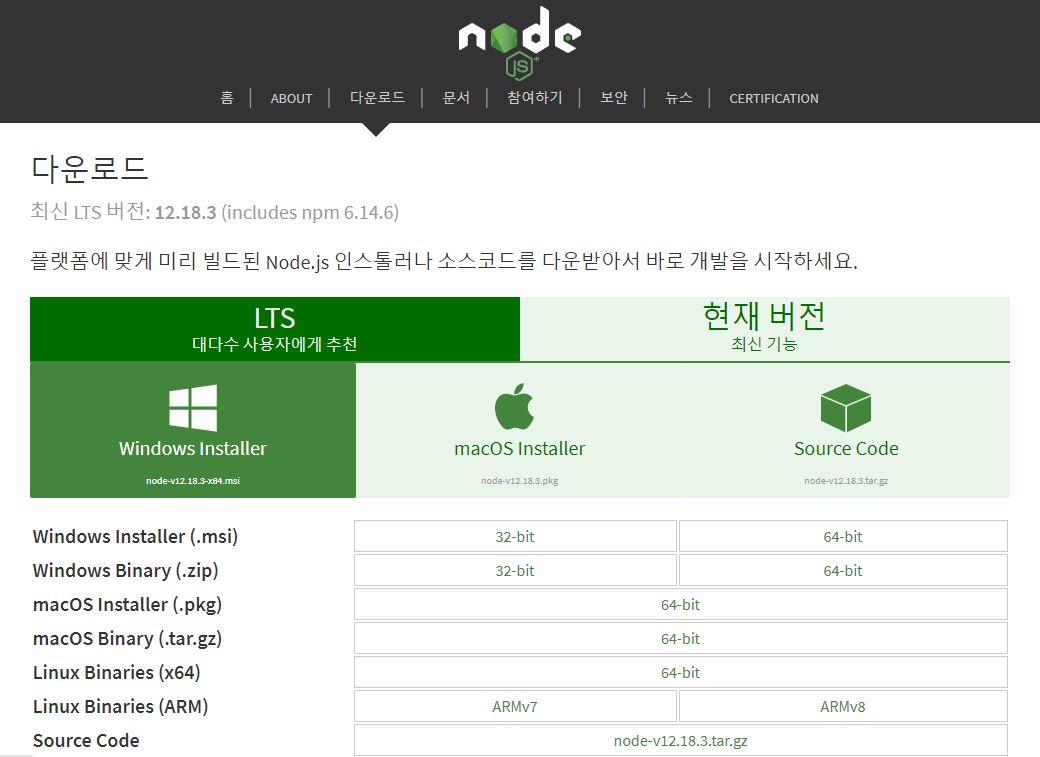The height and width of the screenshot is (757, 1040).
Task: Click the version number 12.18.3 text
Action: coord(186,212)
